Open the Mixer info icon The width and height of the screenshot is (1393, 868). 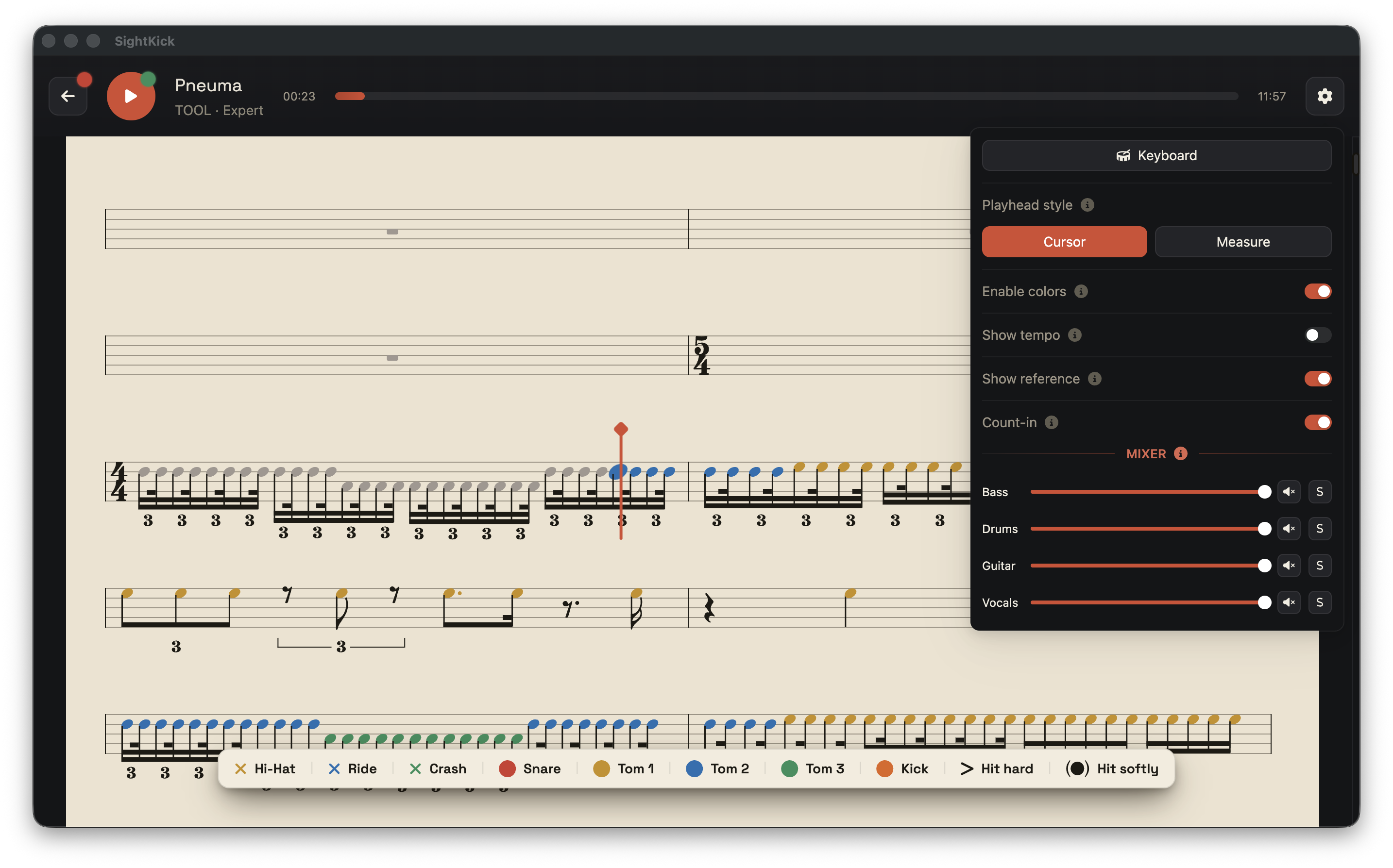(1180, 453)
